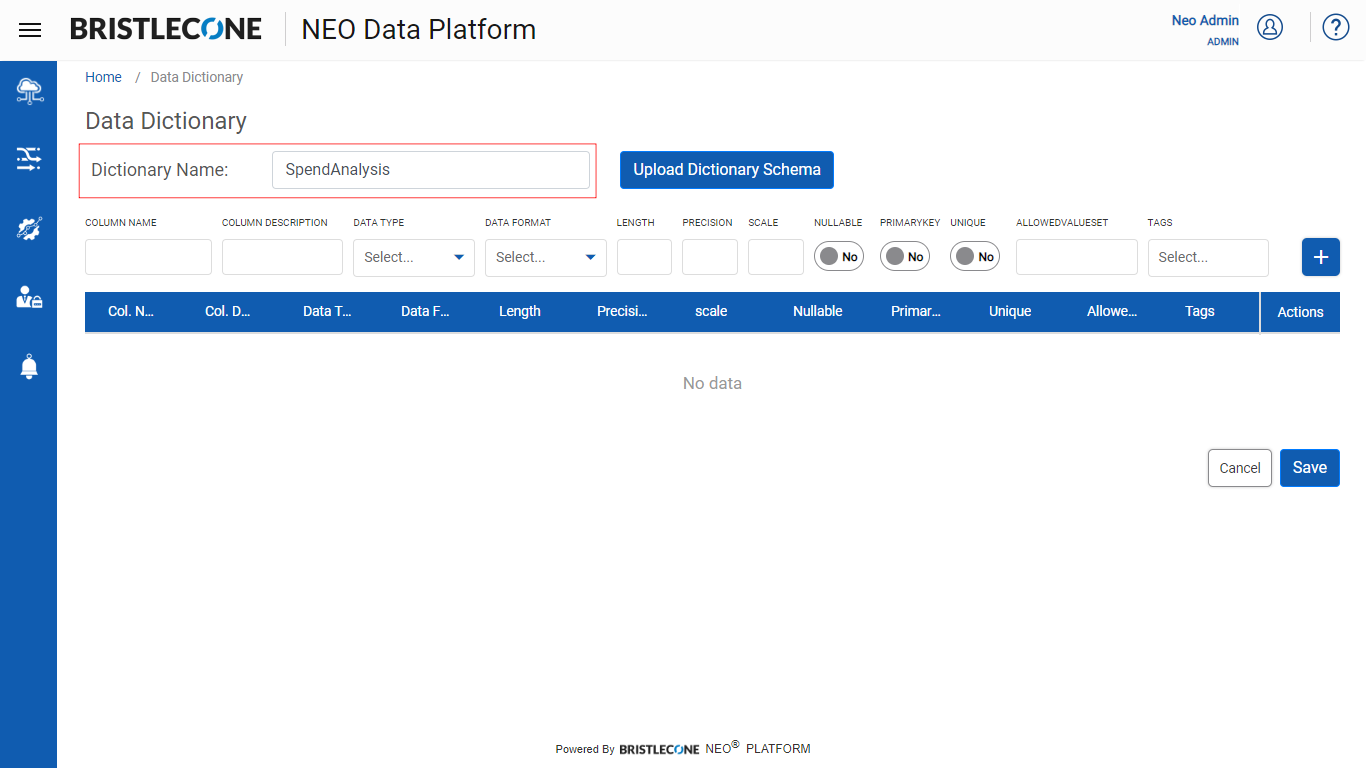Click the Precision input field

pos(710,257)
